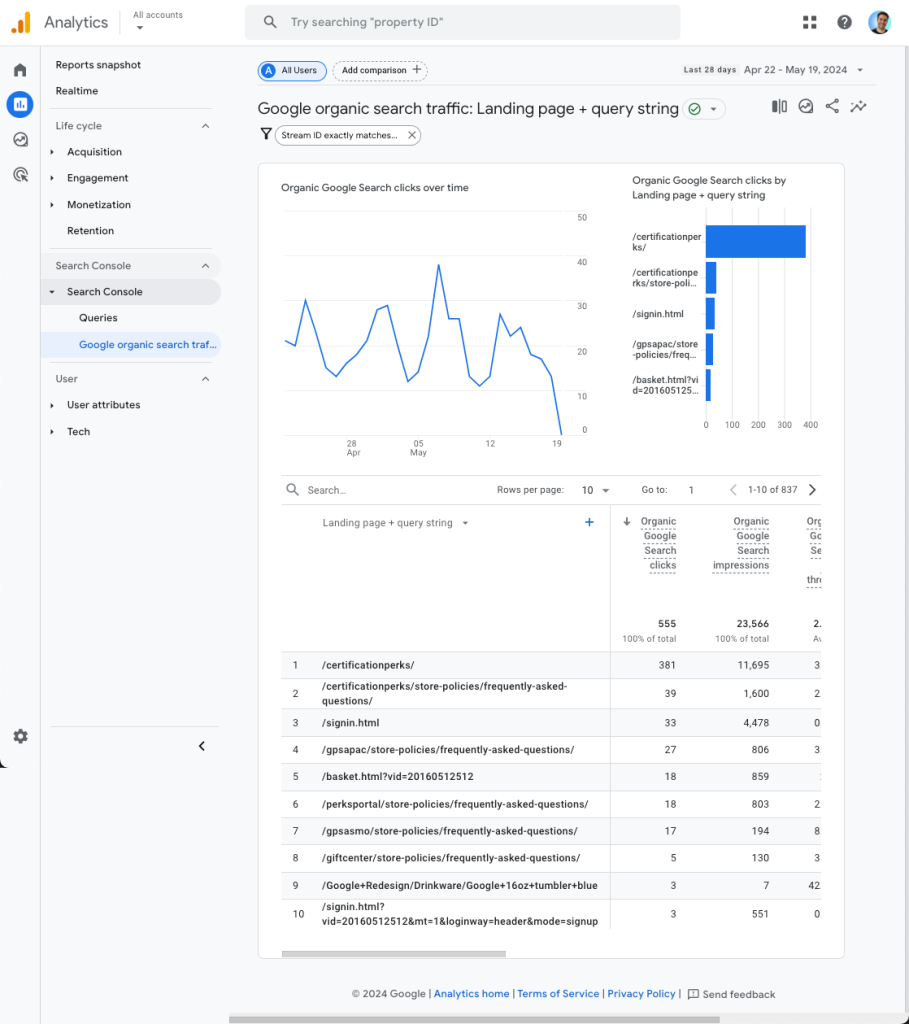This screenshot has height=1024, width=909.
Task: Toggle the Search Console topic row
Action: click(x=131, y=292)
